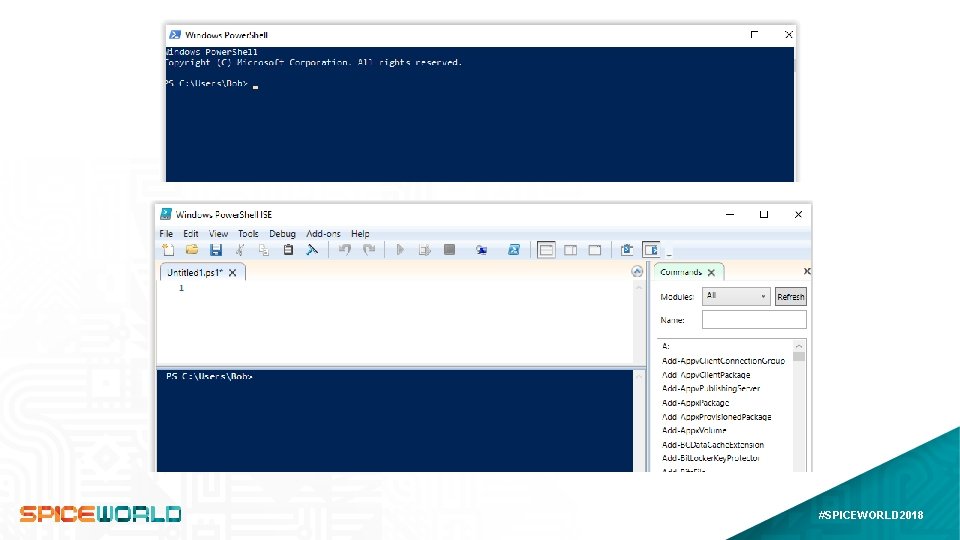Screen dimensions: 960x540
Task: Create a new script with the New icon
Action: click(x=168, y=250)
